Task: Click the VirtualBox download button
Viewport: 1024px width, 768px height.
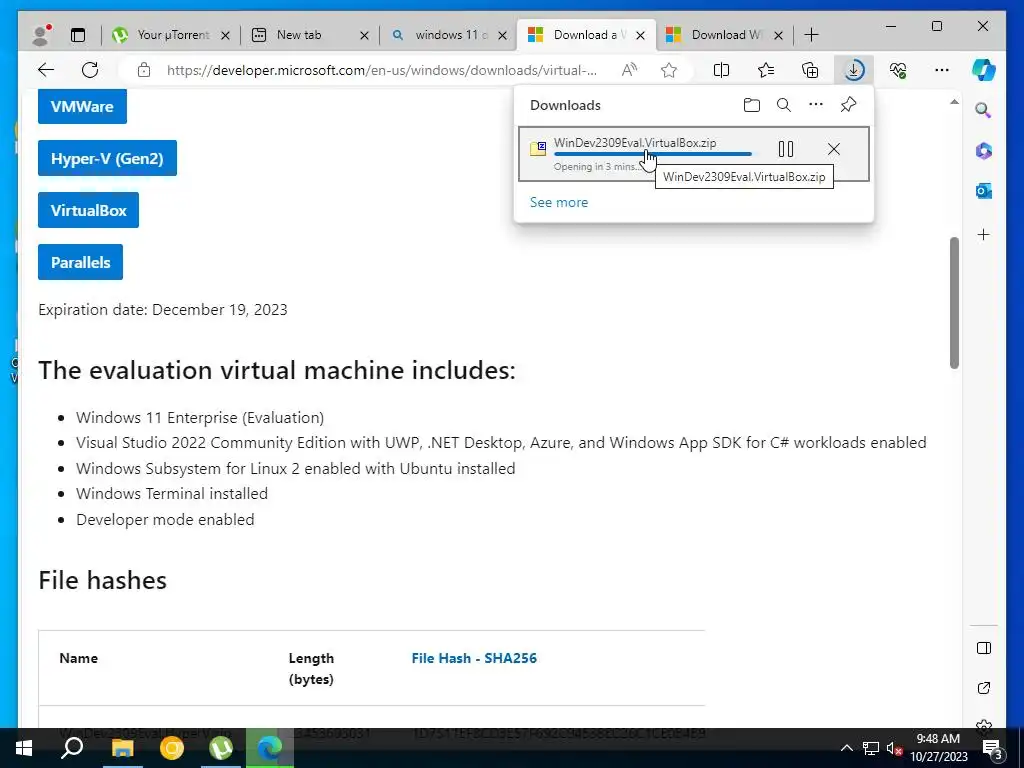Action: [88, 210]
